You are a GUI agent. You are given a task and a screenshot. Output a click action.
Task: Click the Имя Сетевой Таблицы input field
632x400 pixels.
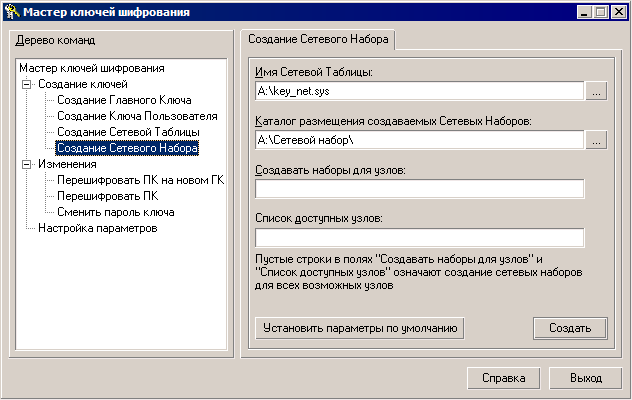click(x=420, y=91)
